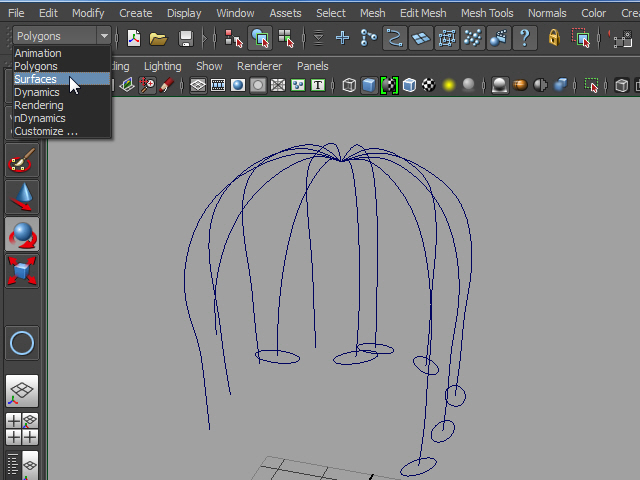Image resolution: width=640 pixels, height=480 pixels.
Task: Select the Rotate tool sphere icon
Action: point(22,234)
